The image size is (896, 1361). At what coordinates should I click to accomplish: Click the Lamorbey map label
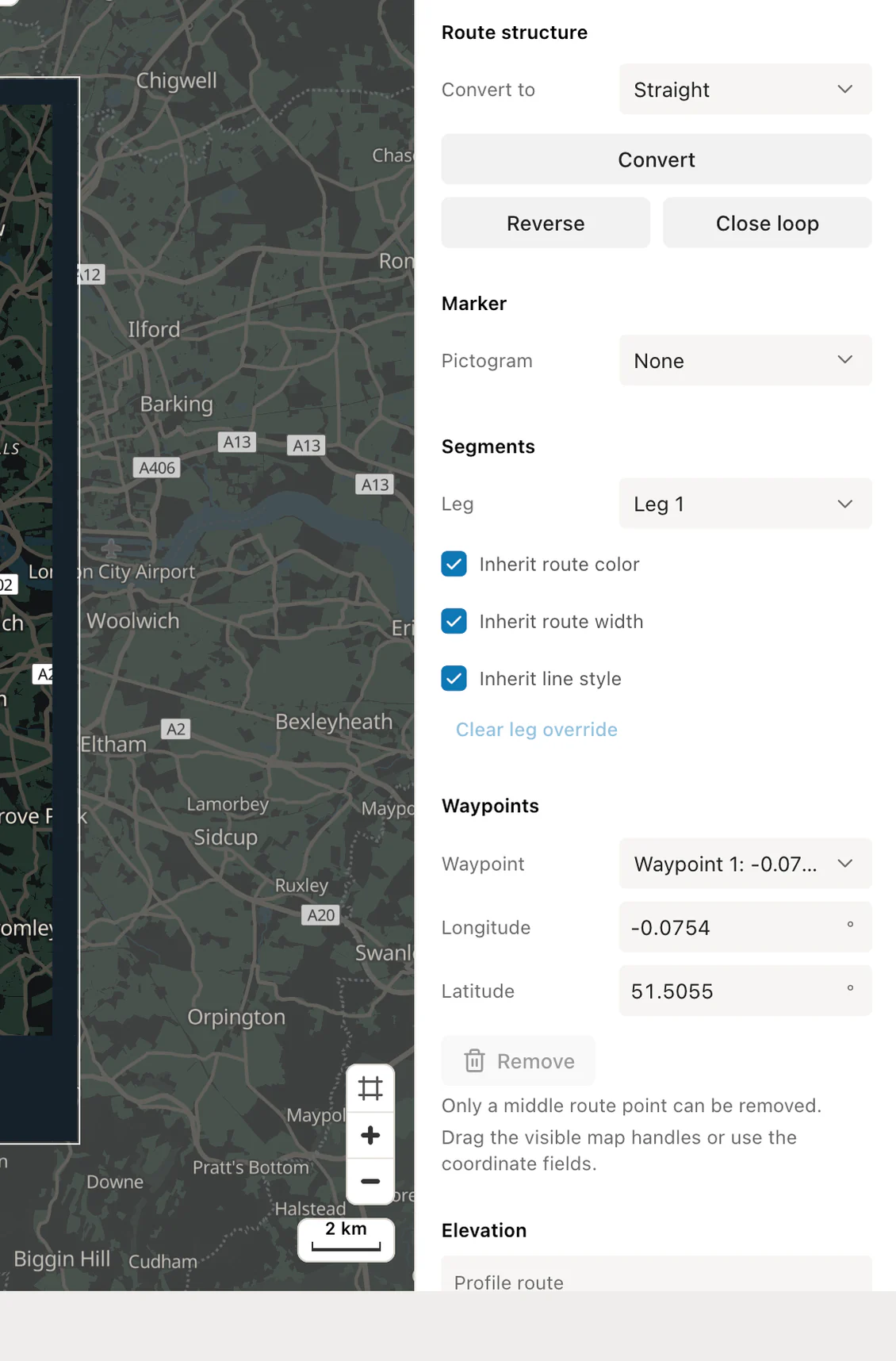coord(228,804)
